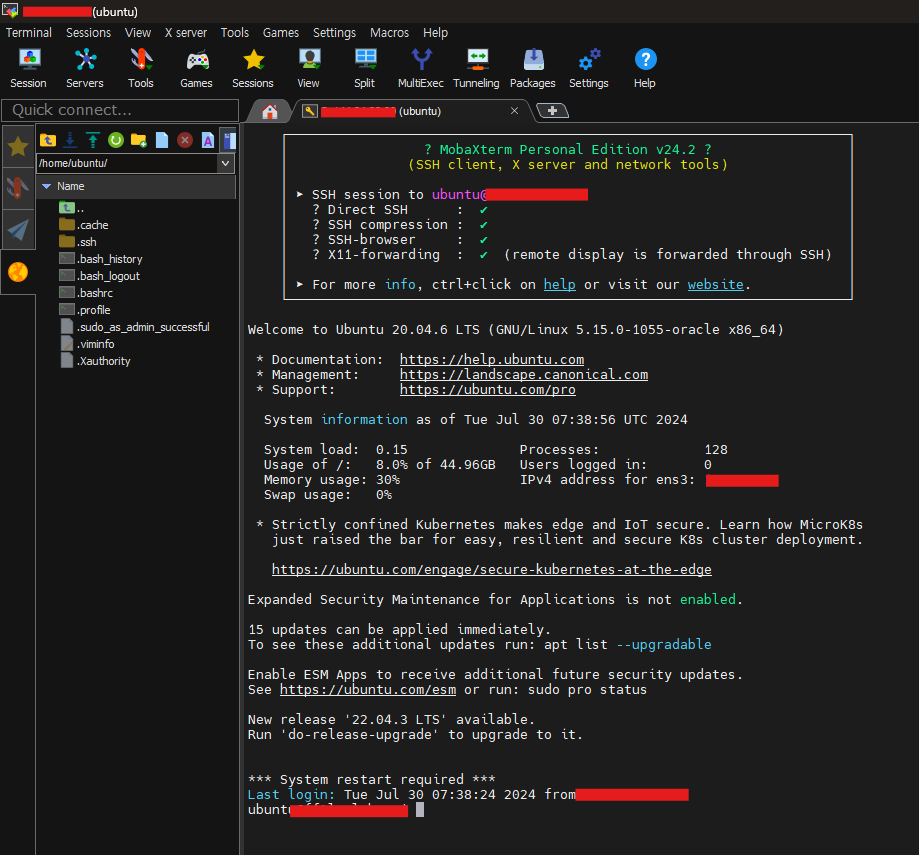Upload files via SFTP toolbar arrow
This screenshot has width=919, height=855.
point(93,140)
